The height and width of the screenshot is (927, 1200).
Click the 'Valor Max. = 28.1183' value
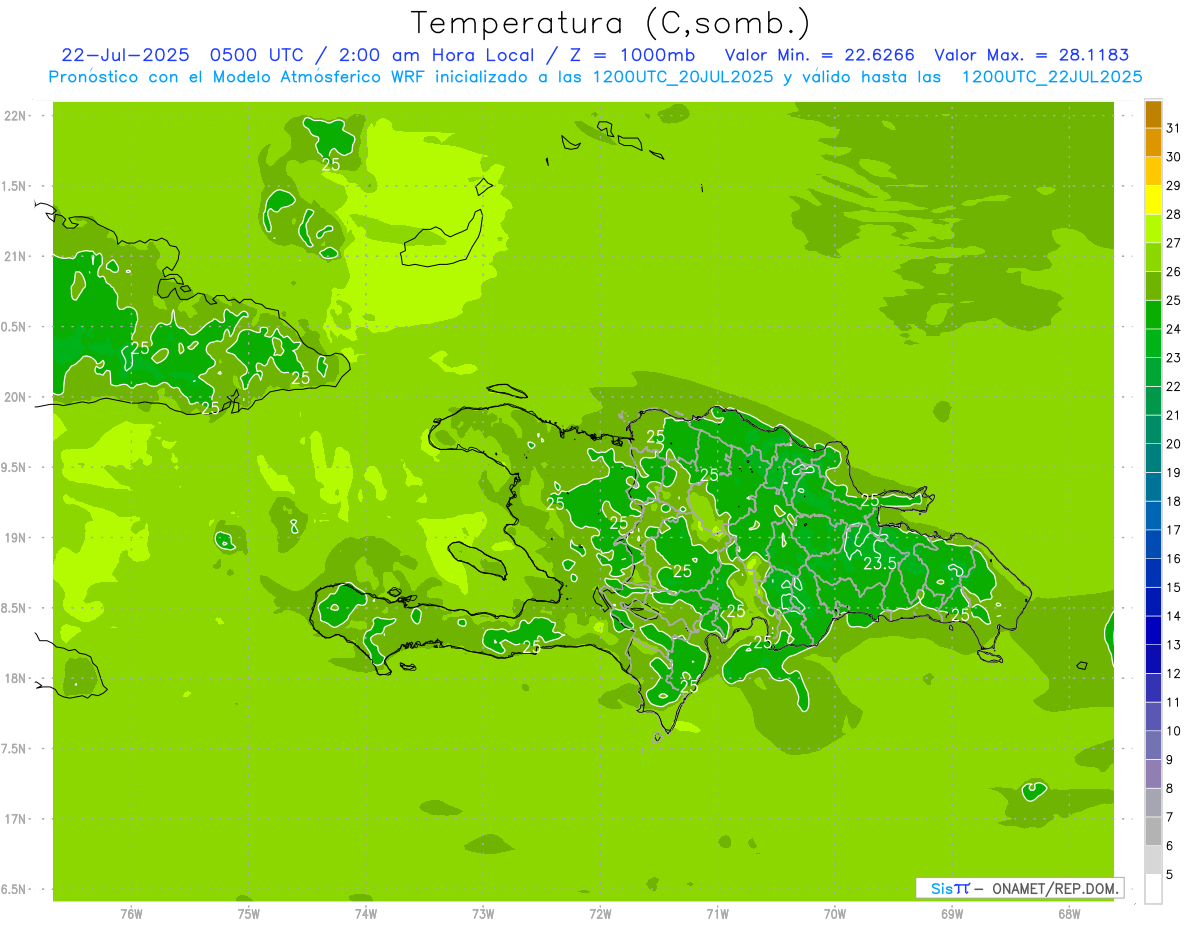pyautogui.click(x=1032, y=55)
